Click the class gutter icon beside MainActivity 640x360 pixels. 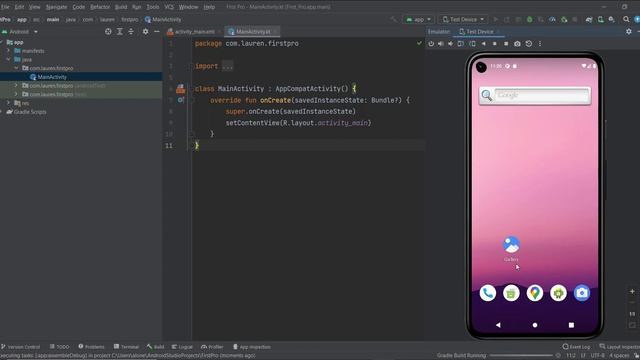point(180,89)
